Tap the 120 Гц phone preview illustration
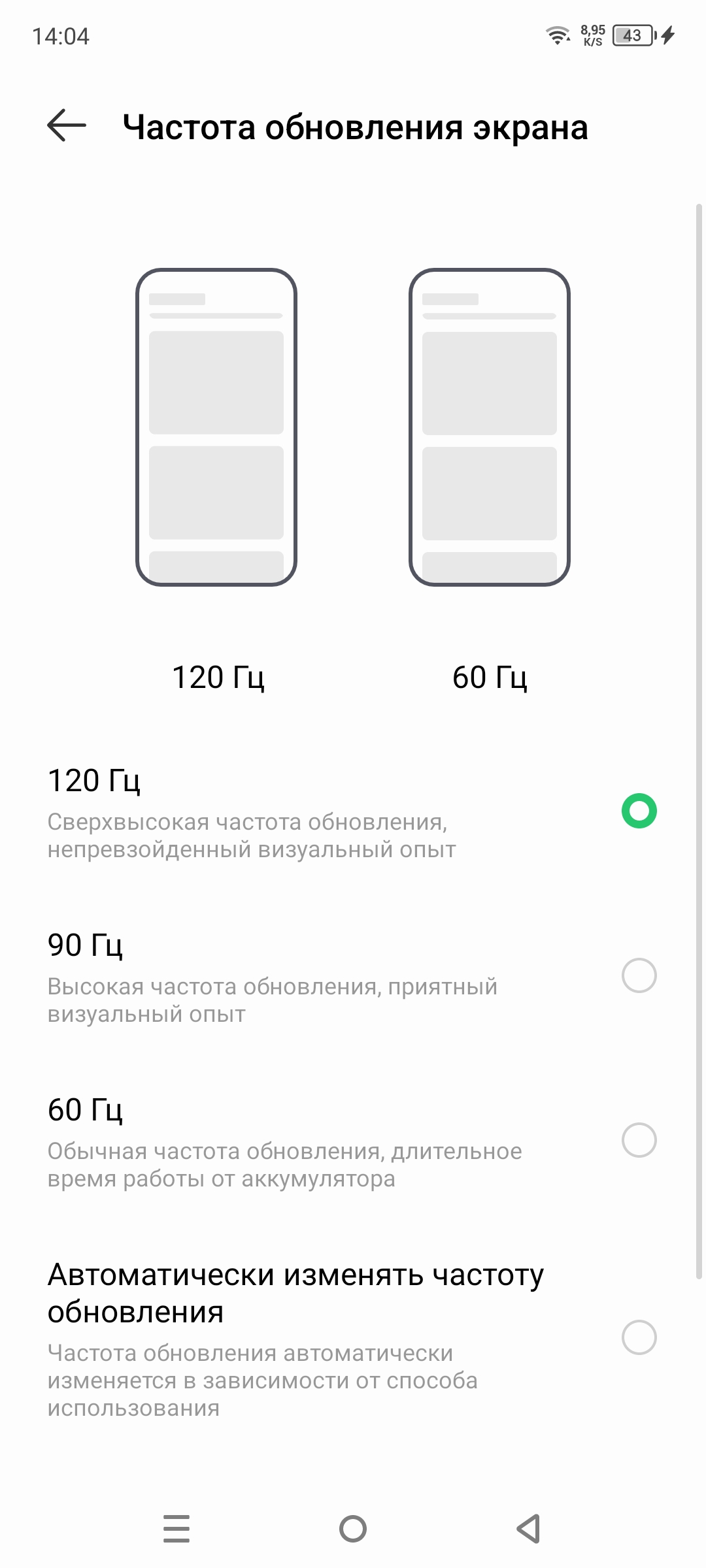The image size is (706, 1568). [216, 427]
